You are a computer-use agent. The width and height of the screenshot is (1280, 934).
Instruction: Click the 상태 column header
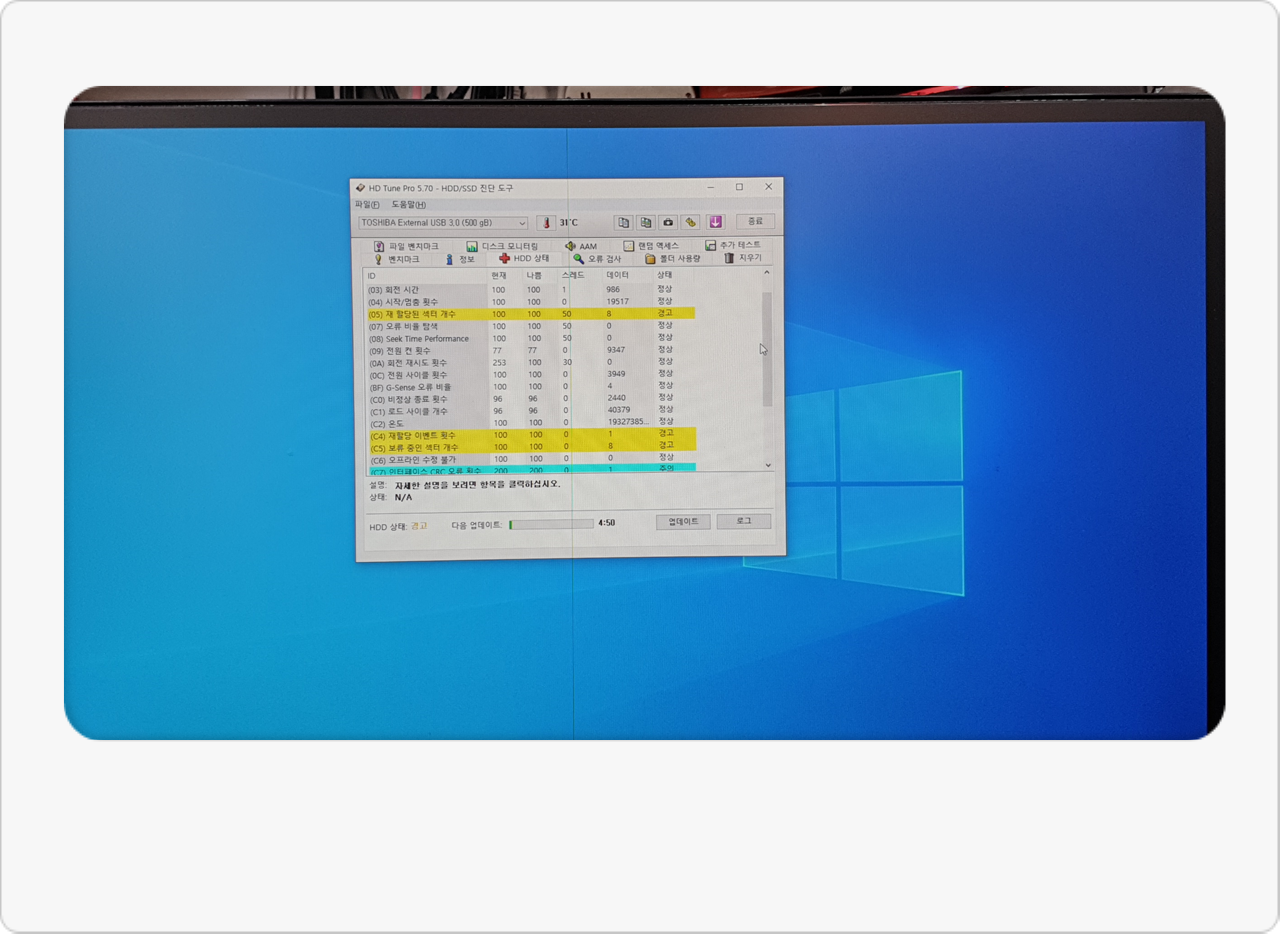coord(673,274)
